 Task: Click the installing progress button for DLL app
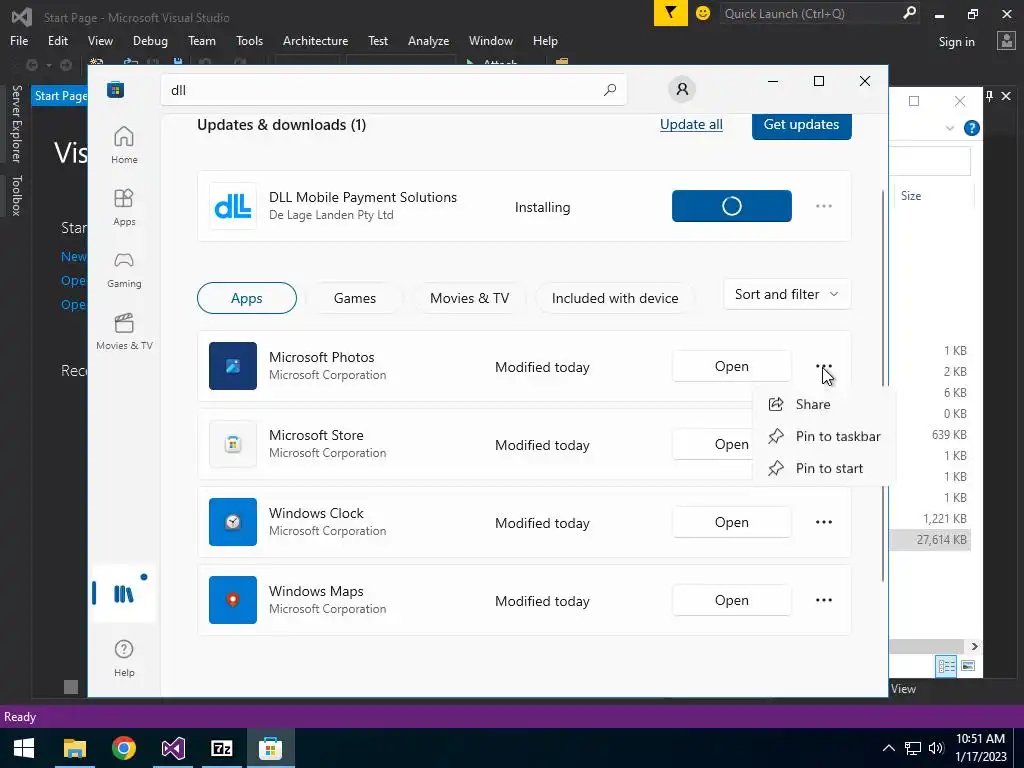(x=731, y=206)
